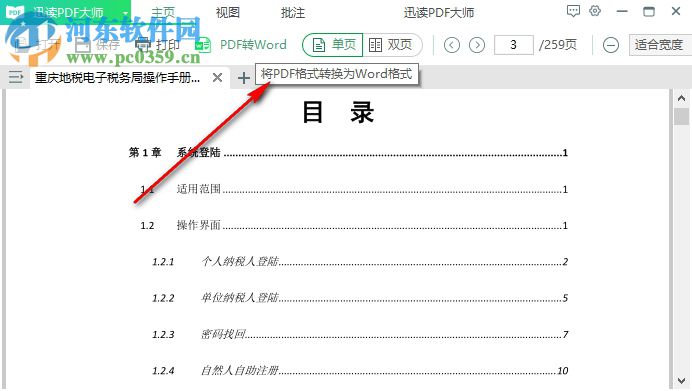Open the 主页 menu tab
Image resolution: width=692 pixels, height=391 pixels.
pyautogui.click(x=163, y=12)
